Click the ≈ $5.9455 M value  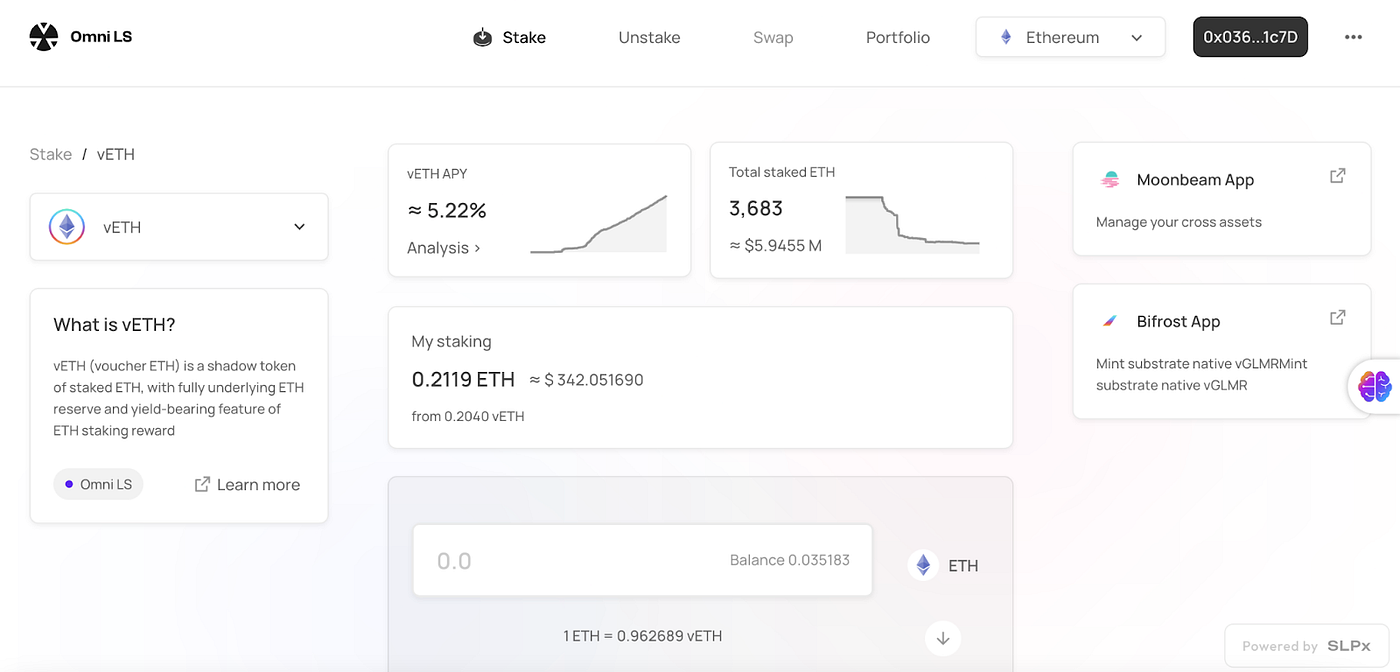click(x=775, y=245)
